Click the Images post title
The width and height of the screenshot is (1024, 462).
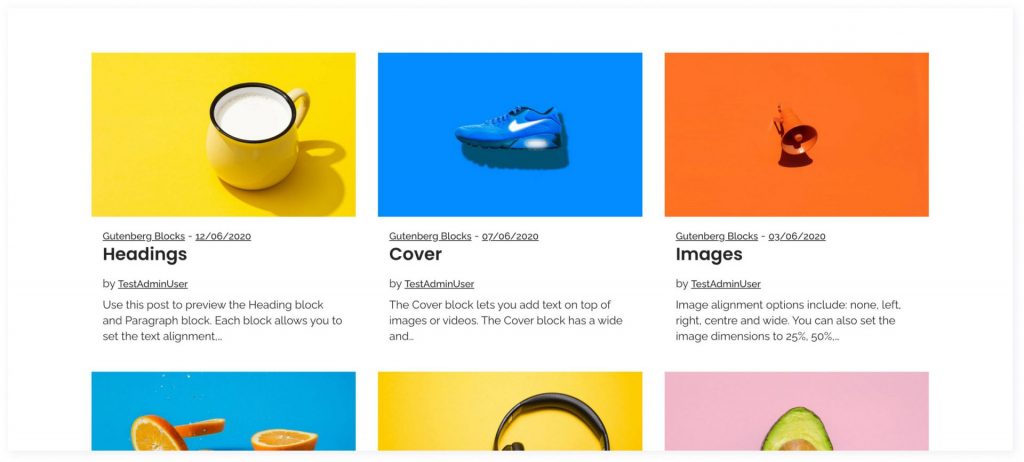[709, 254]
